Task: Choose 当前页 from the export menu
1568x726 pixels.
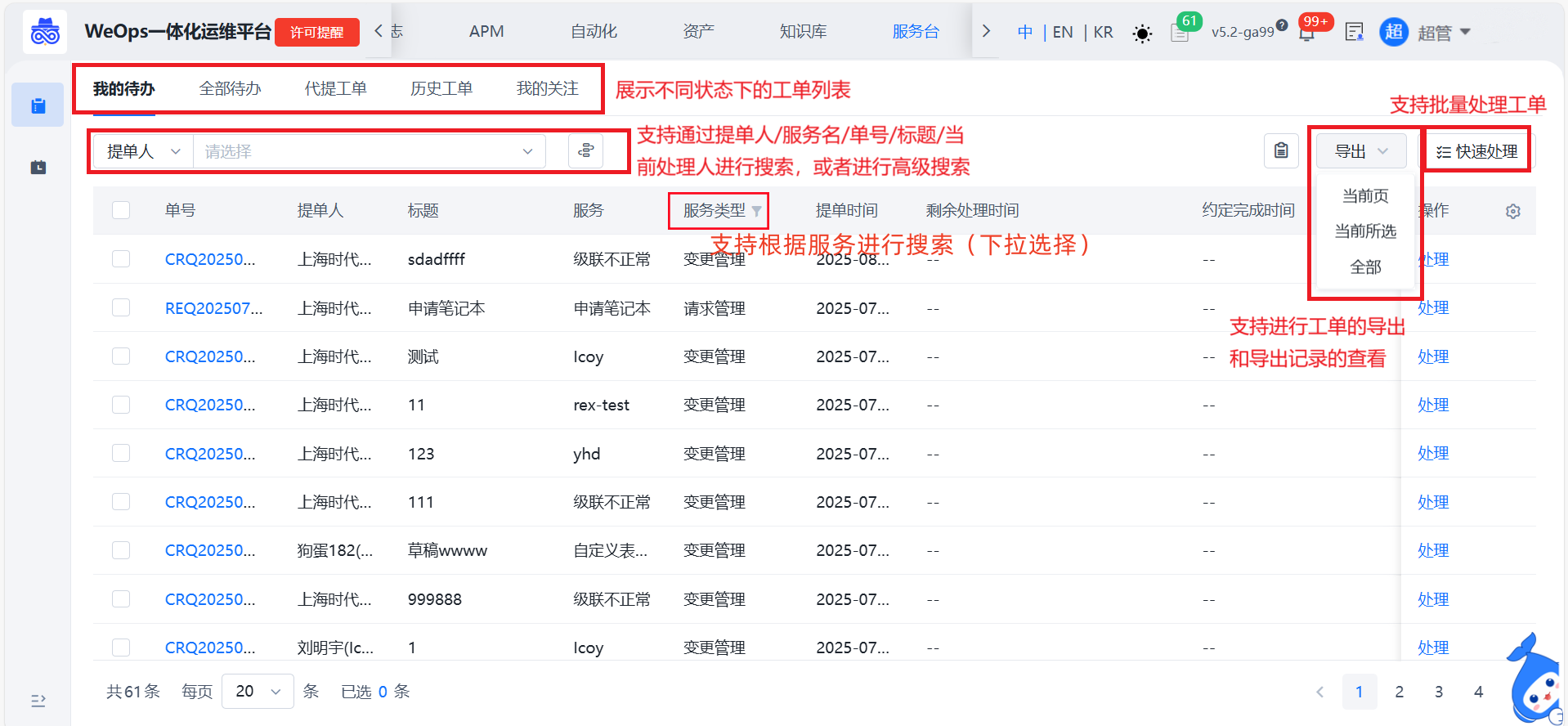Action: coord(1364,196)
